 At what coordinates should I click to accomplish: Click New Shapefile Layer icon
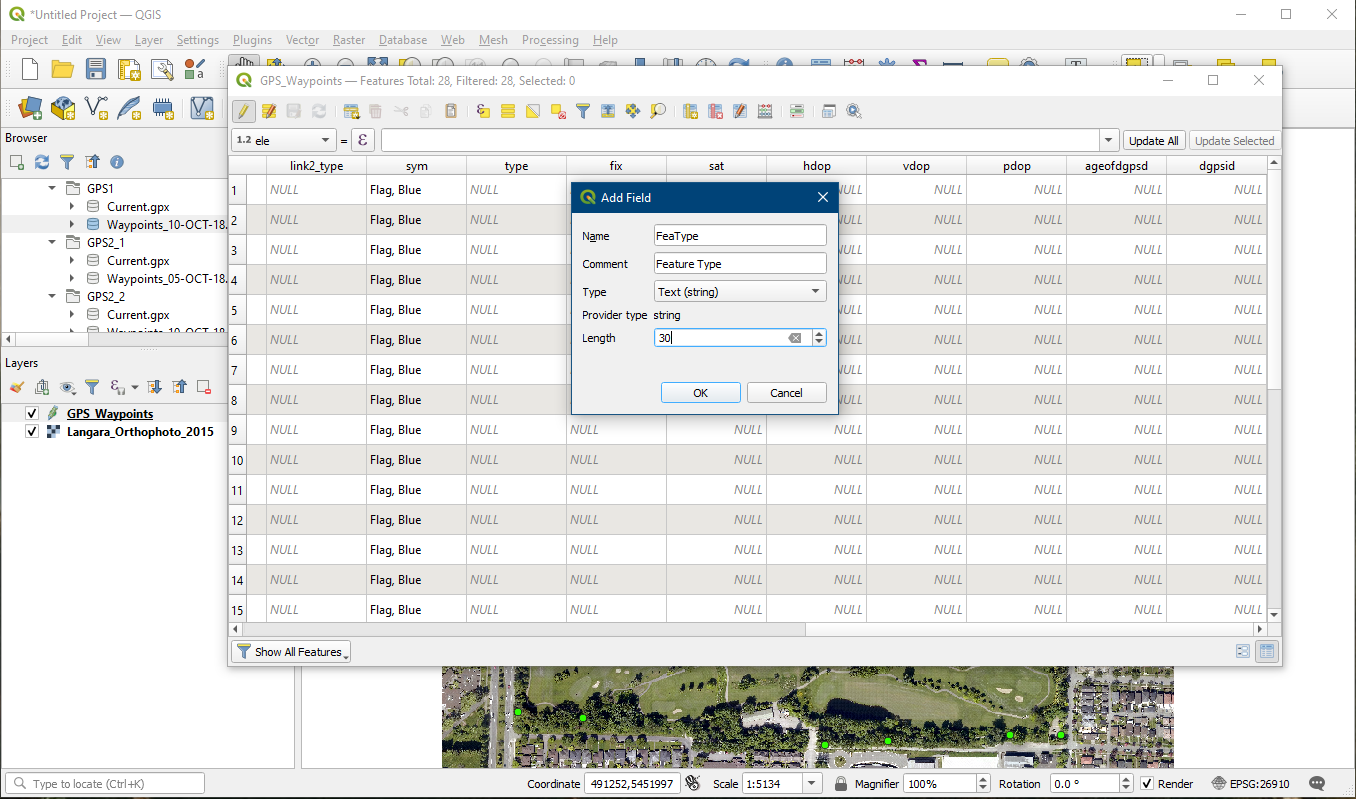98,107
